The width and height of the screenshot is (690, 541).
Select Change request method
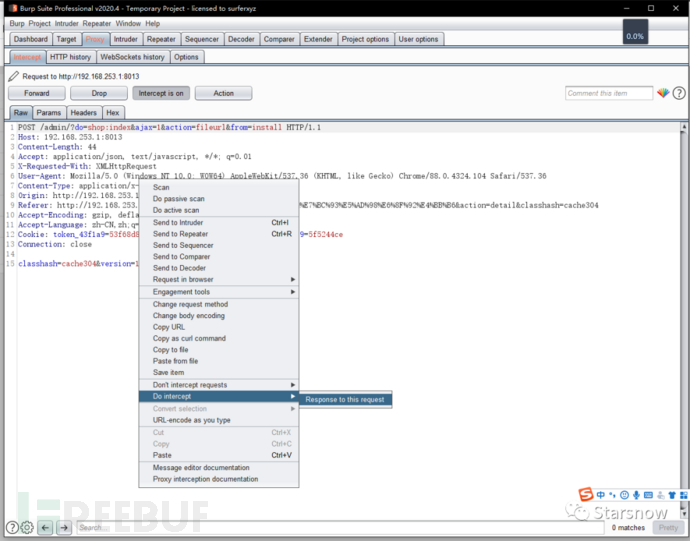219,304
